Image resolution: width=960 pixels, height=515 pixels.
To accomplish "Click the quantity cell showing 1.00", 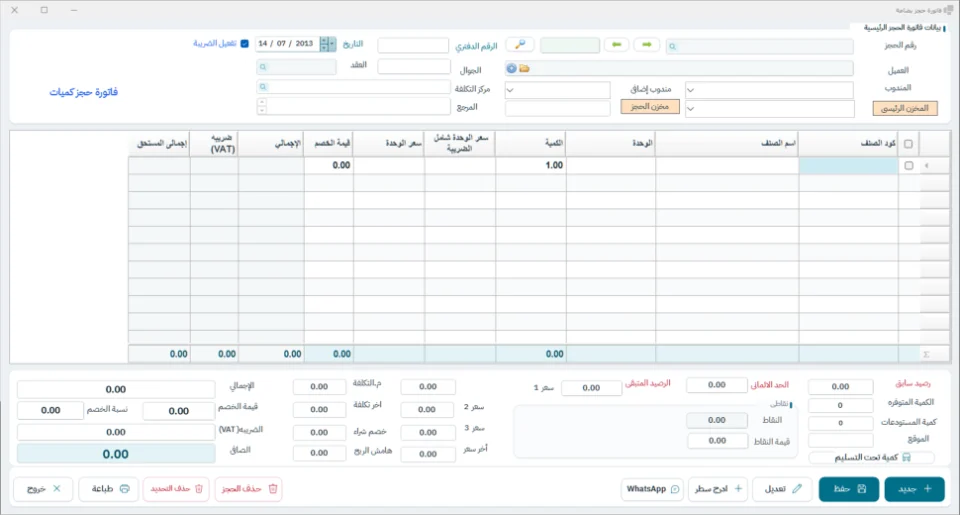I will pyautogui.click(x=531, y=165).
